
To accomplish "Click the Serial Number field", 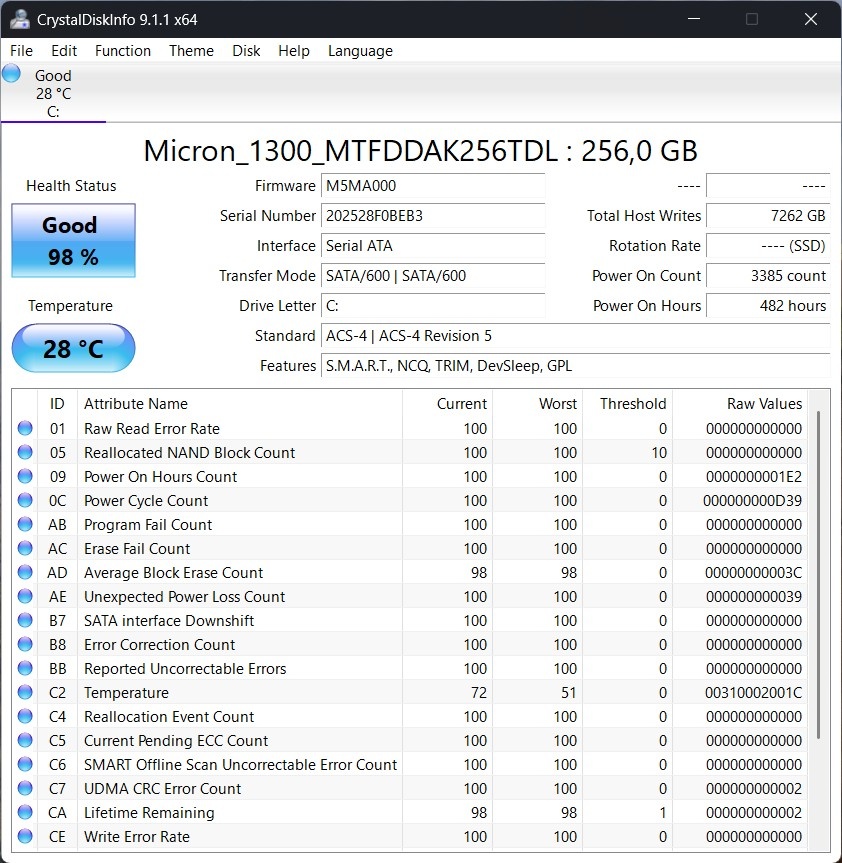I will pyautogui.click(x=433, y=216).
